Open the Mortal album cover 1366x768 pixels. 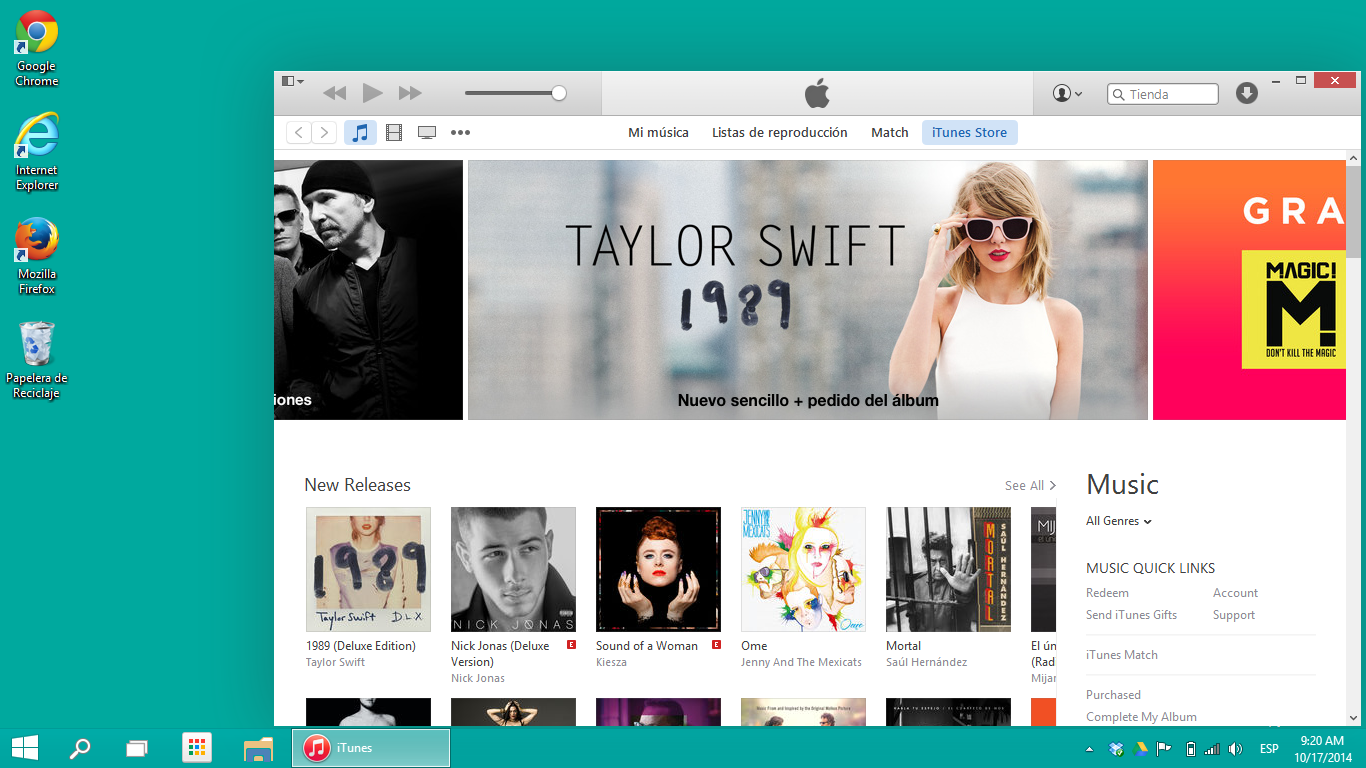948,569
